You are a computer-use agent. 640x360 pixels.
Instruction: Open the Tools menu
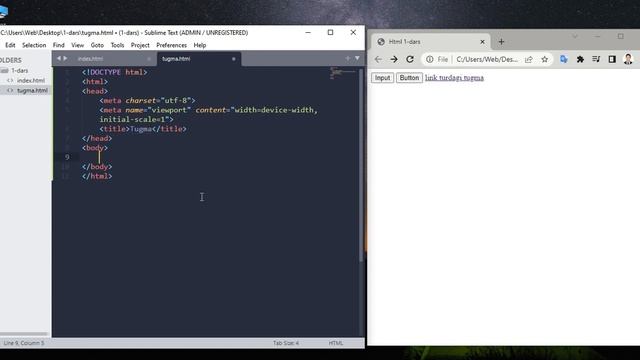(x=118, y=45)
